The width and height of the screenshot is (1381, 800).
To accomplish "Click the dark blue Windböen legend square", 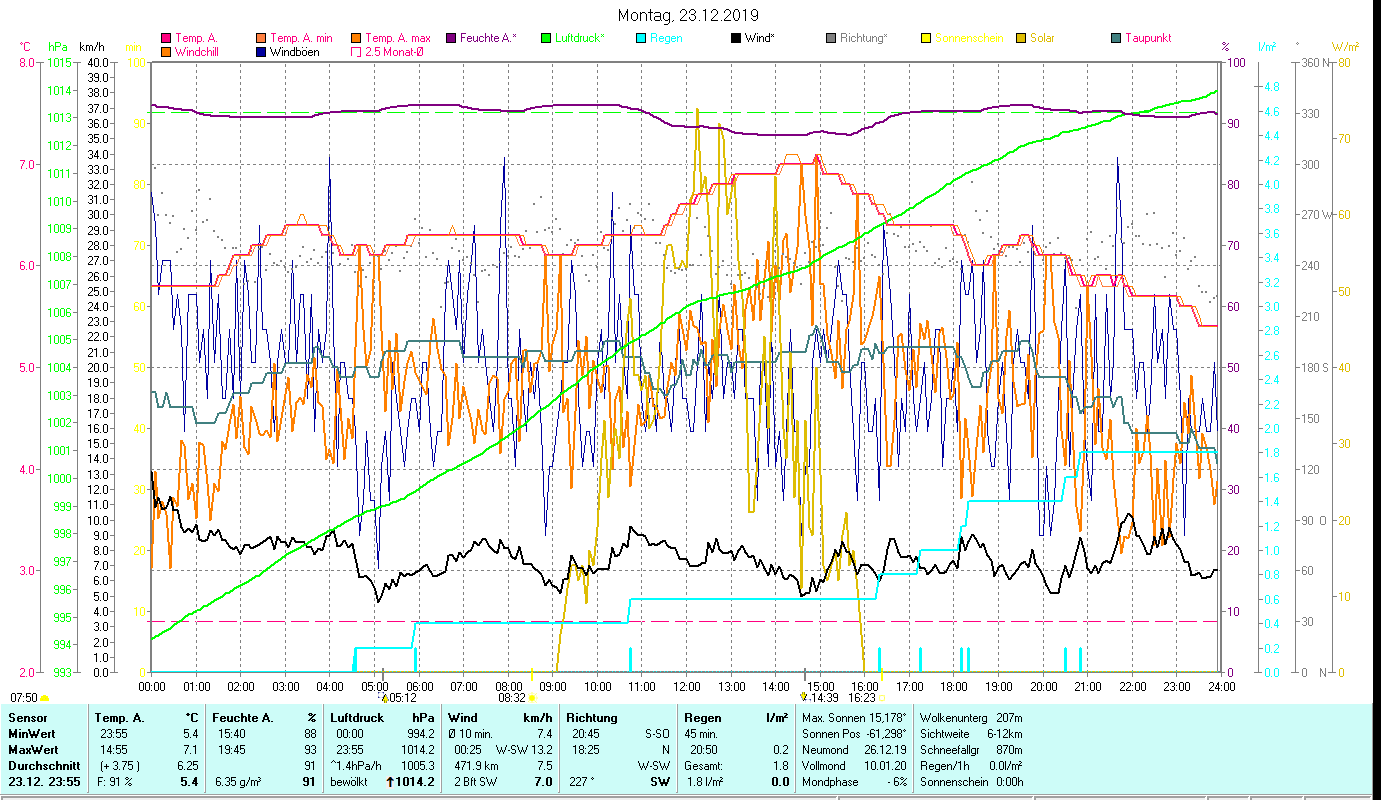I will click(x=261, y=52).
